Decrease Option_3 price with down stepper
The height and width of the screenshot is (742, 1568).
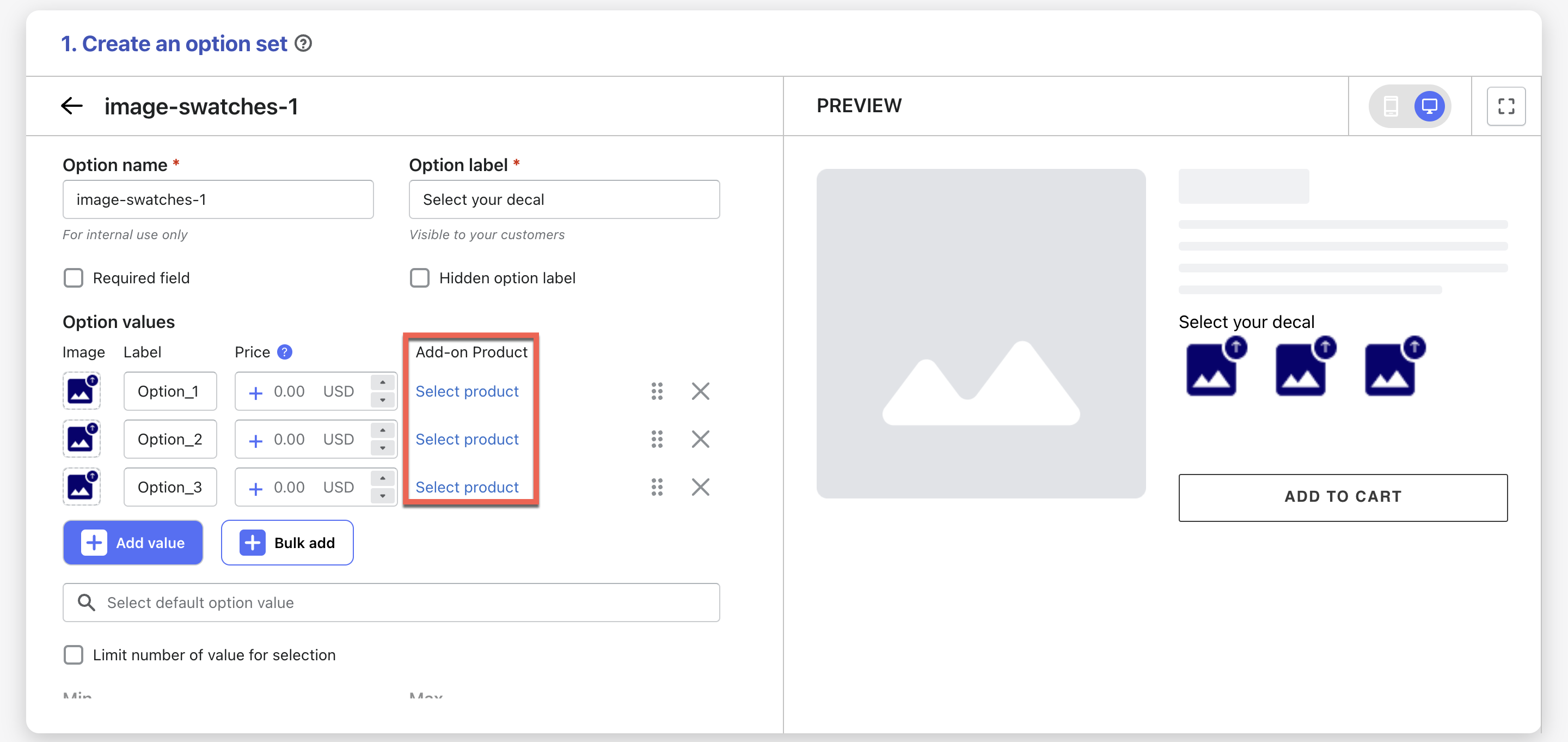[382, 496]
